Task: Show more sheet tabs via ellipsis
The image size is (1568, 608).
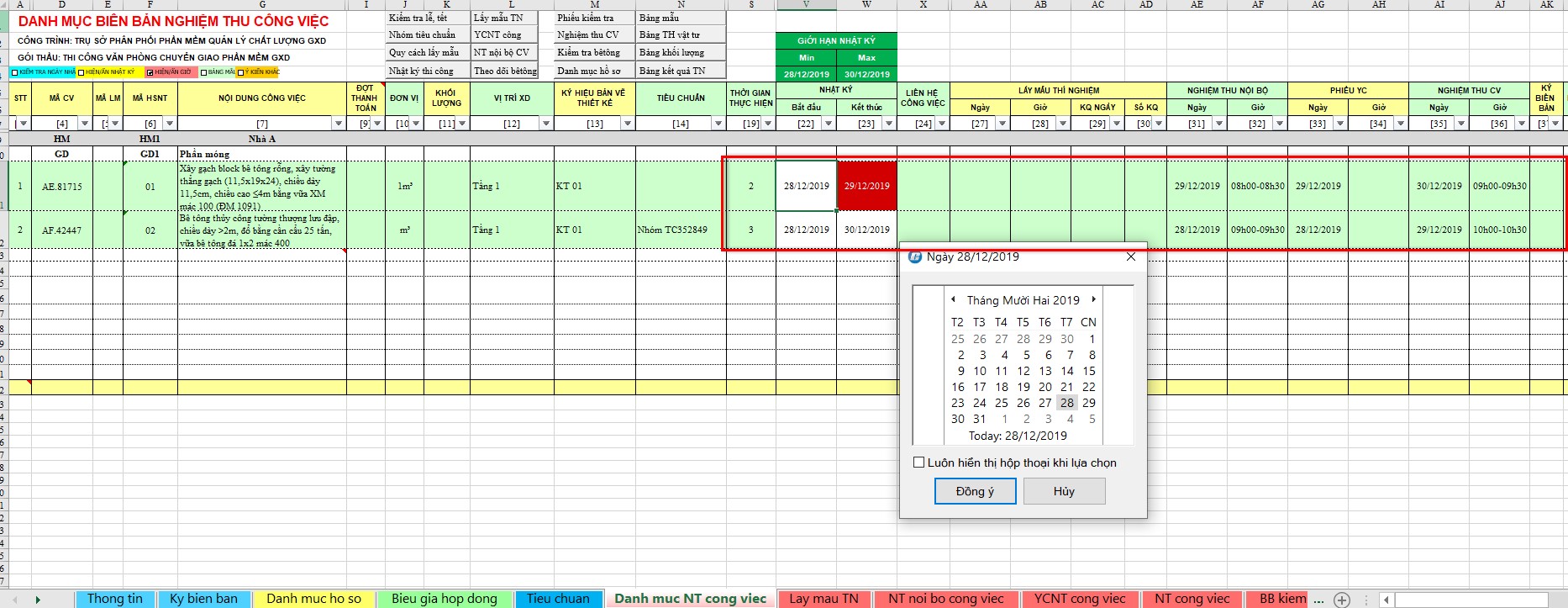Action: [x=1318, y=600]
